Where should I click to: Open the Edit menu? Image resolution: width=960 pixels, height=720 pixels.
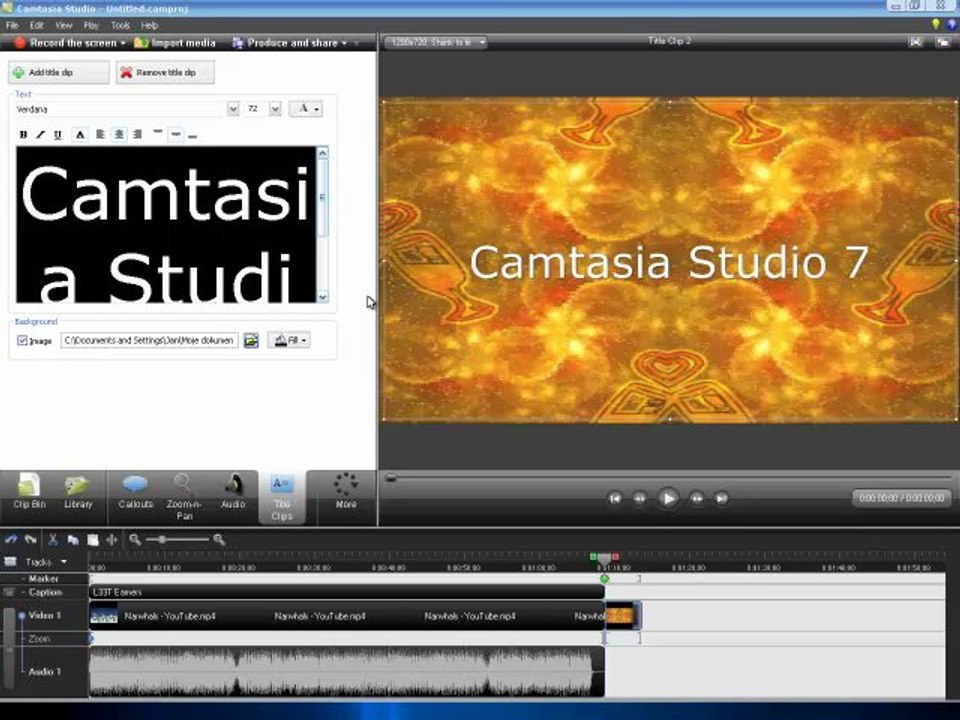pyautogui.click(x=37, y=26)
